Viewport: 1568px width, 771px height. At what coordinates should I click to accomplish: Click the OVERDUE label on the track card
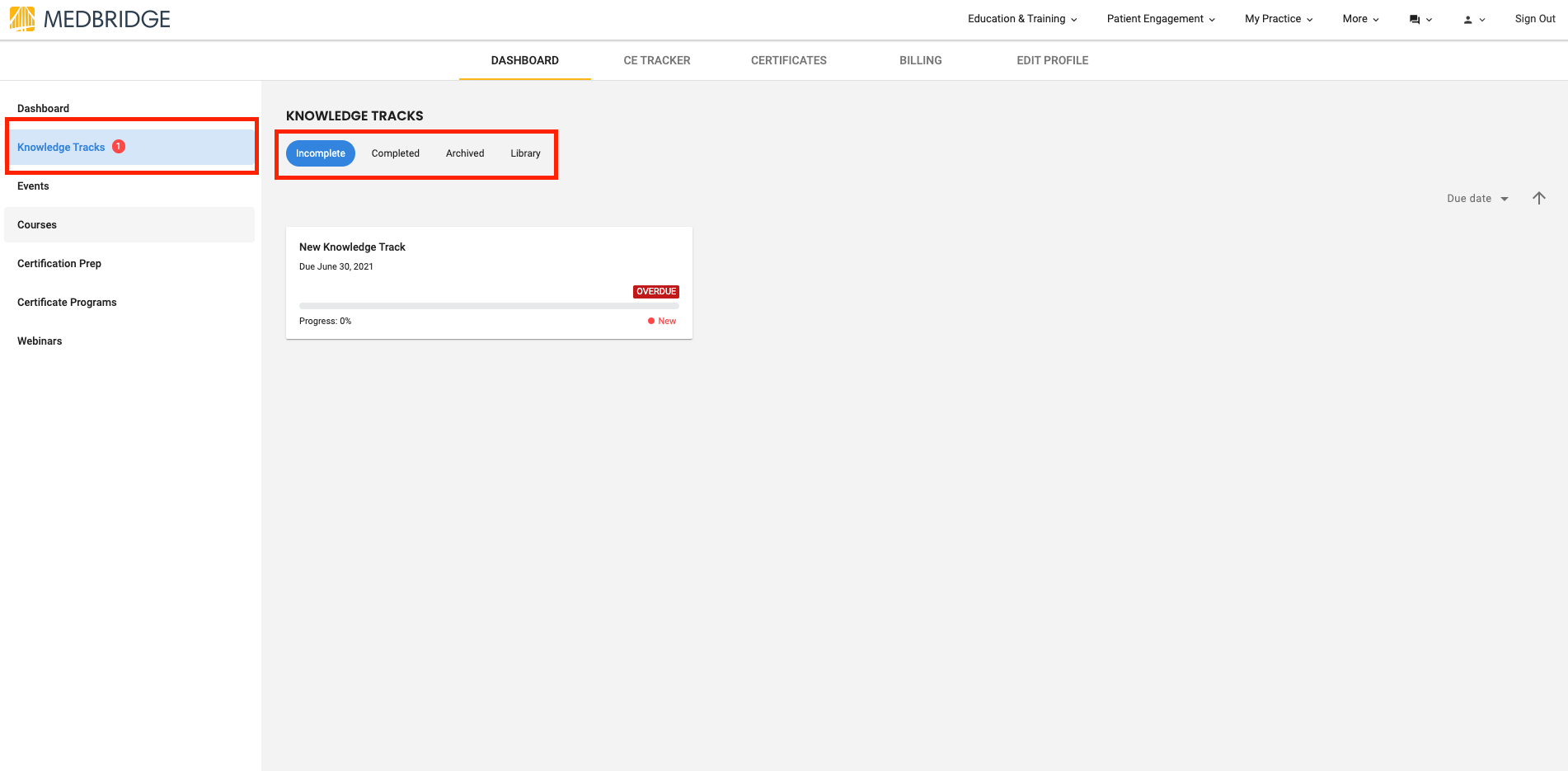click(x=656, y=291)
